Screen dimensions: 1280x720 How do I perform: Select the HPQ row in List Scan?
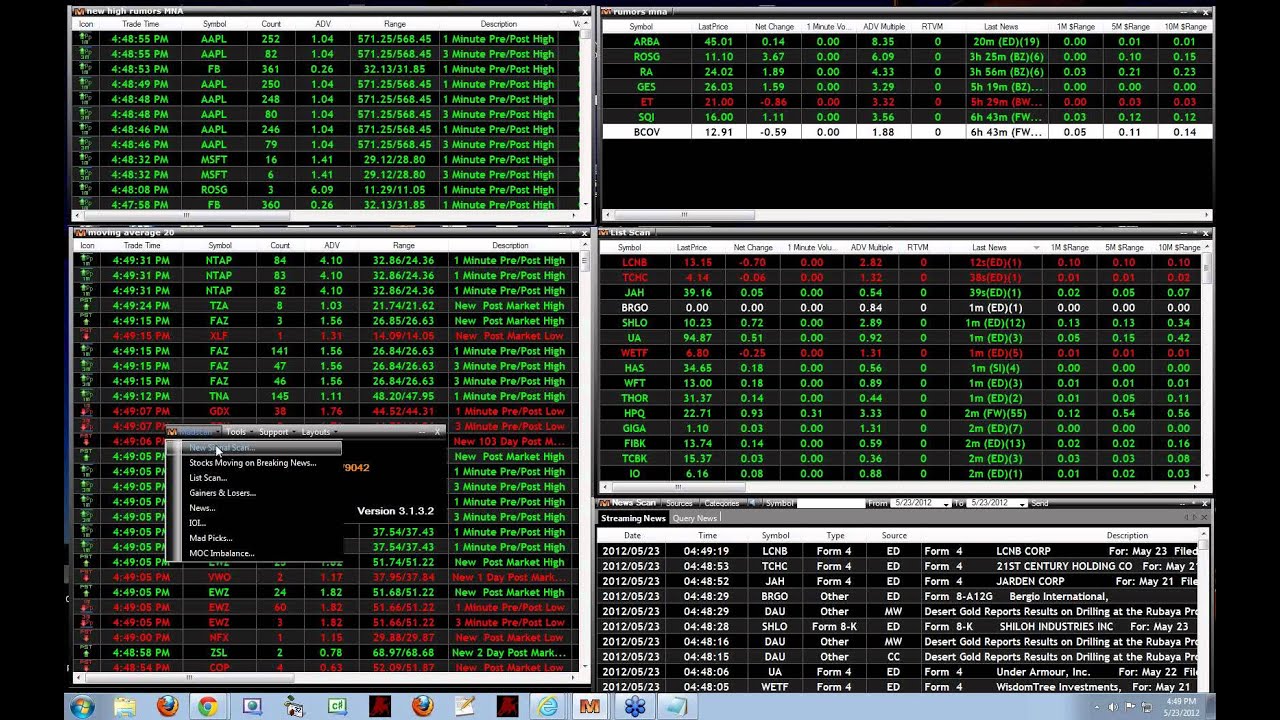tap(900, 413)
